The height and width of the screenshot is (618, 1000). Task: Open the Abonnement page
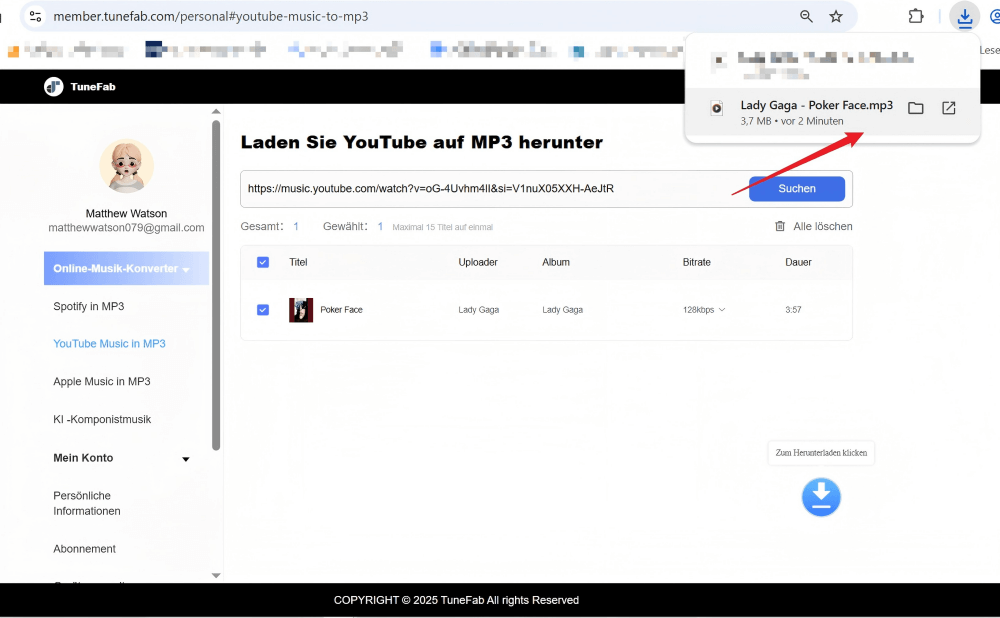(x=84, y=548)
